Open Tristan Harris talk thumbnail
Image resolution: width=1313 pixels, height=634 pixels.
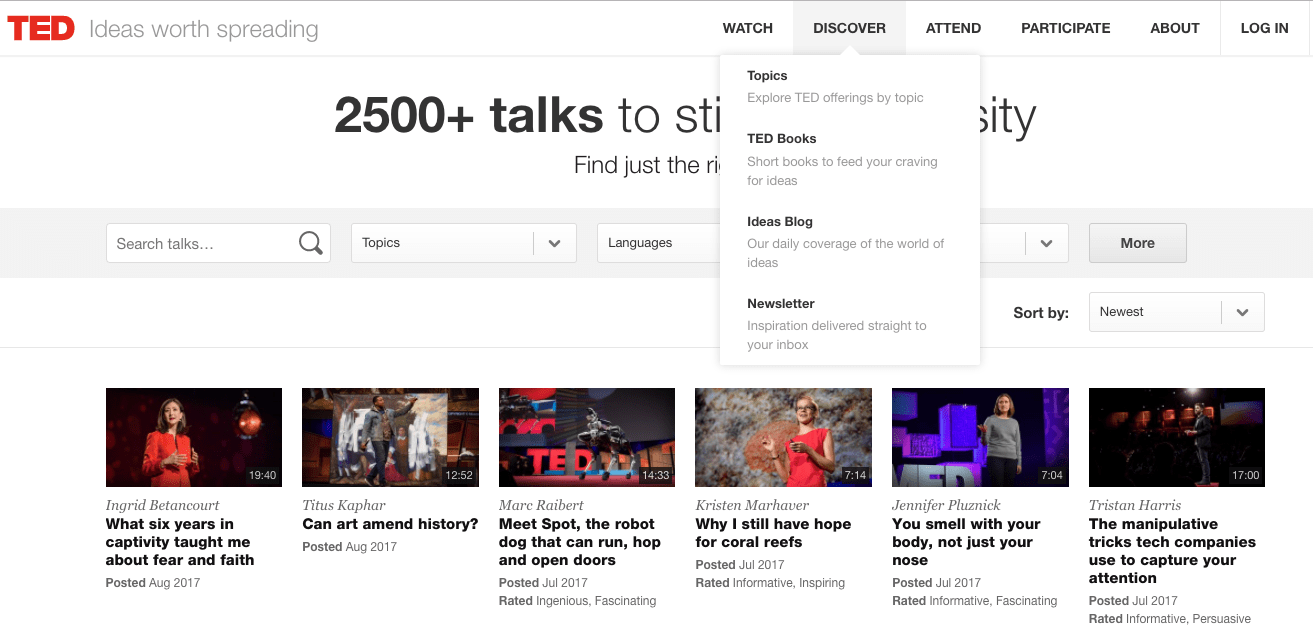(x=1177, y=438)
